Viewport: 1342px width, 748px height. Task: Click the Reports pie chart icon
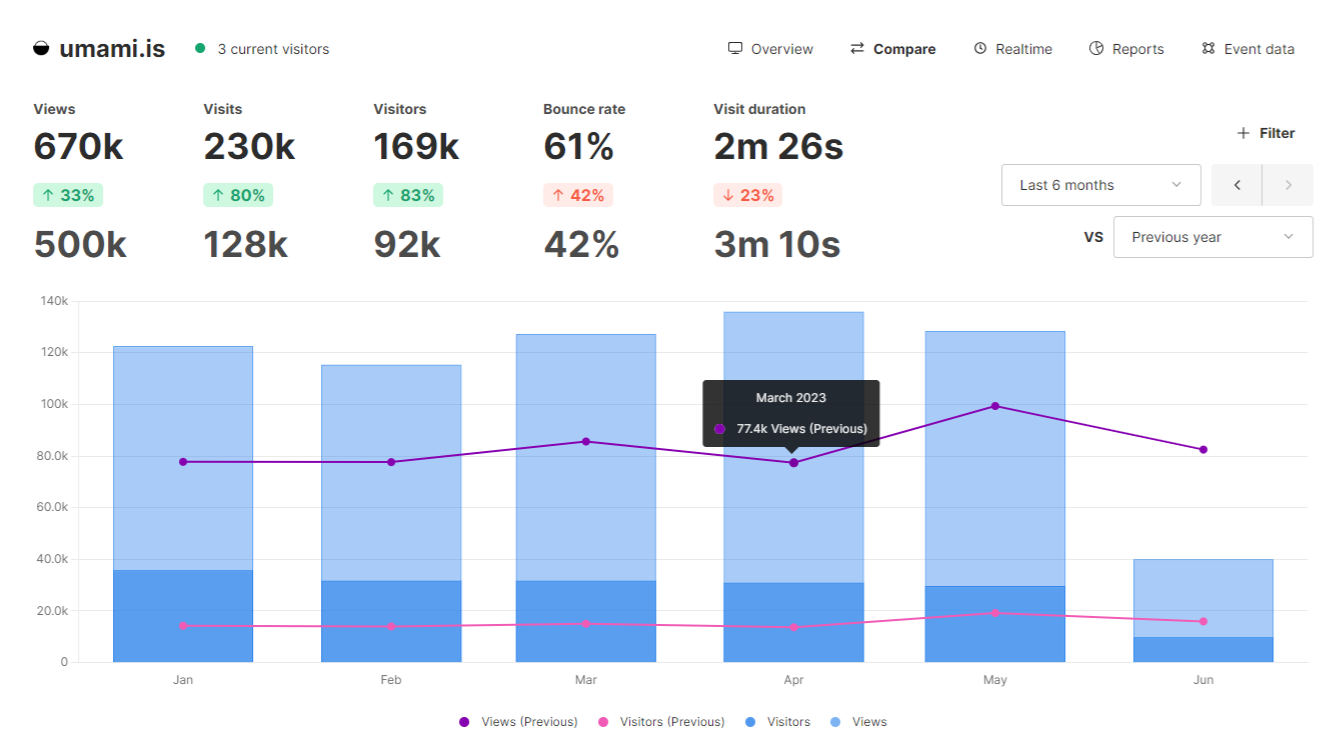pos(1096,48)
